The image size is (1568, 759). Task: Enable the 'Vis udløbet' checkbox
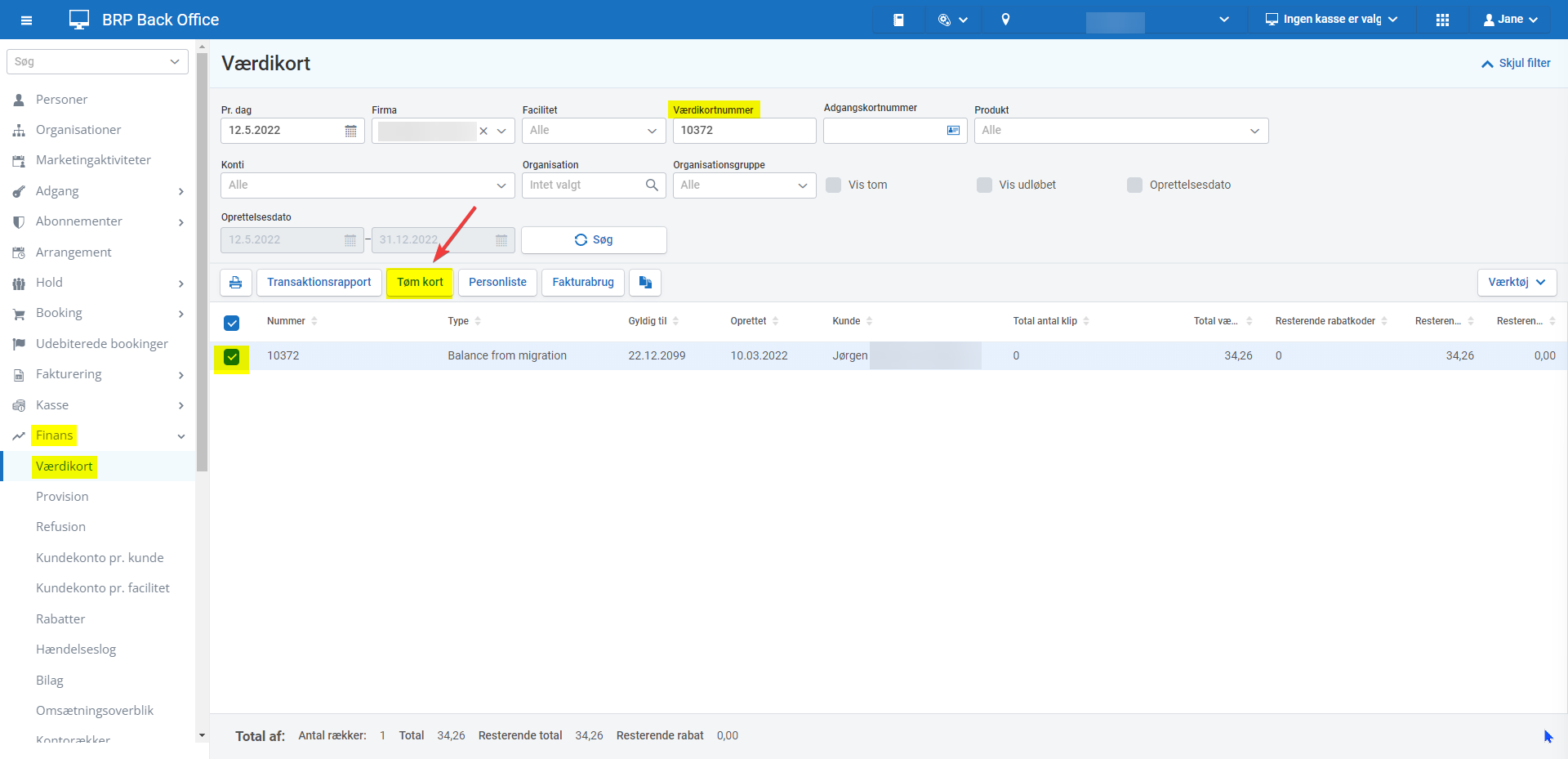985,185
